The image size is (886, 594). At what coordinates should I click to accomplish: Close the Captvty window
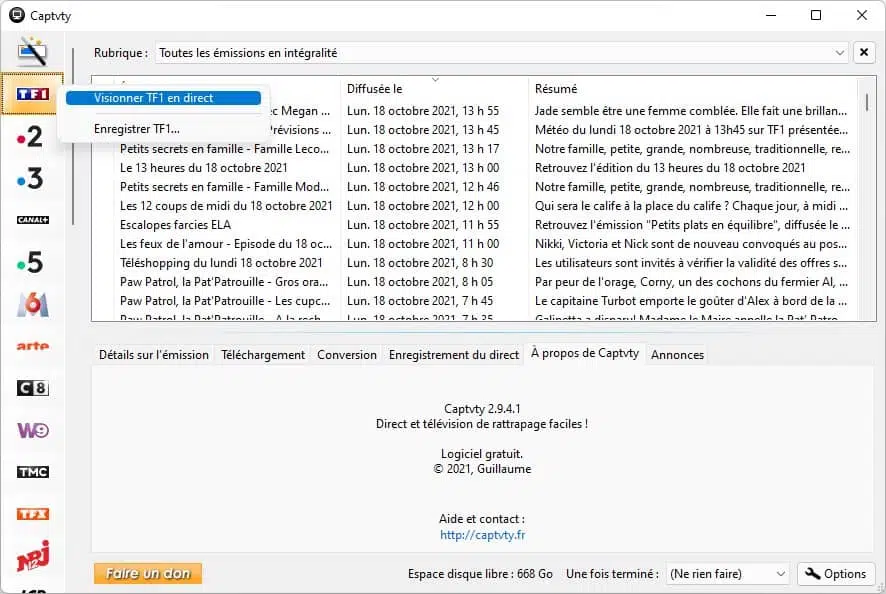point(862,15)
